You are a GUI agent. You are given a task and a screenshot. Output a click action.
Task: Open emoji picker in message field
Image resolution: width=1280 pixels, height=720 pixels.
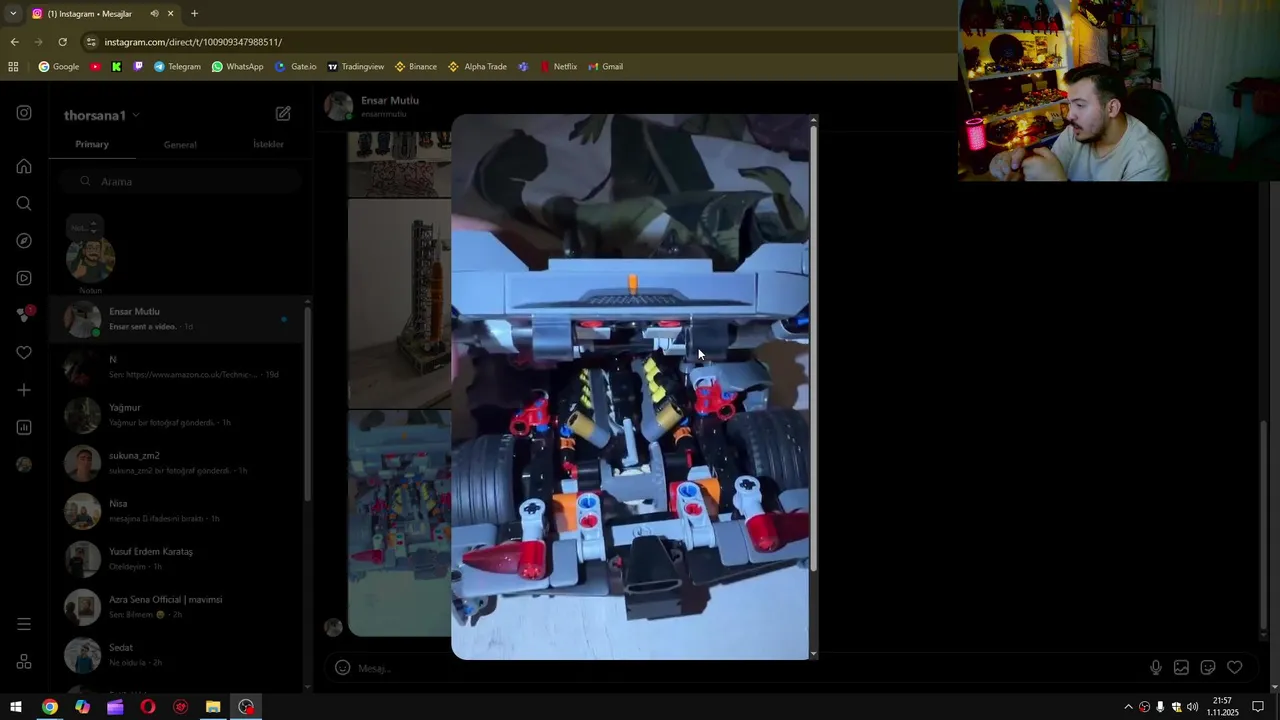[x=342, y=668]
